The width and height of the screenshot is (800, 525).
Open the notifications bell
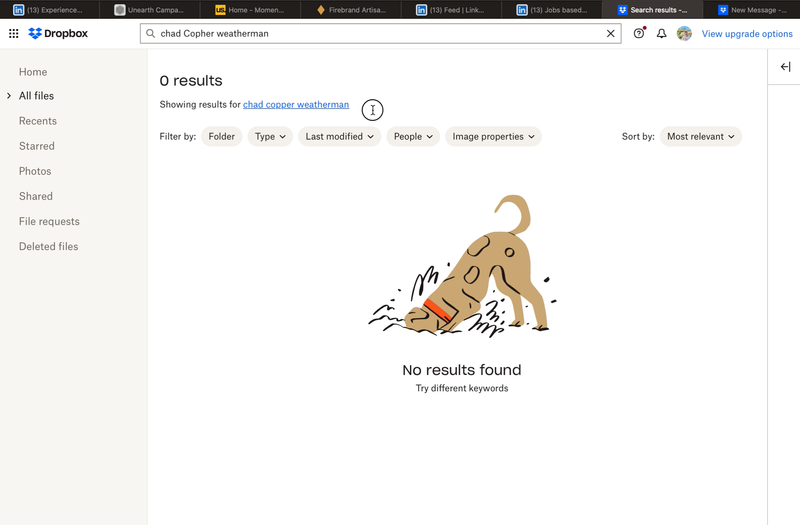[661, 33]
